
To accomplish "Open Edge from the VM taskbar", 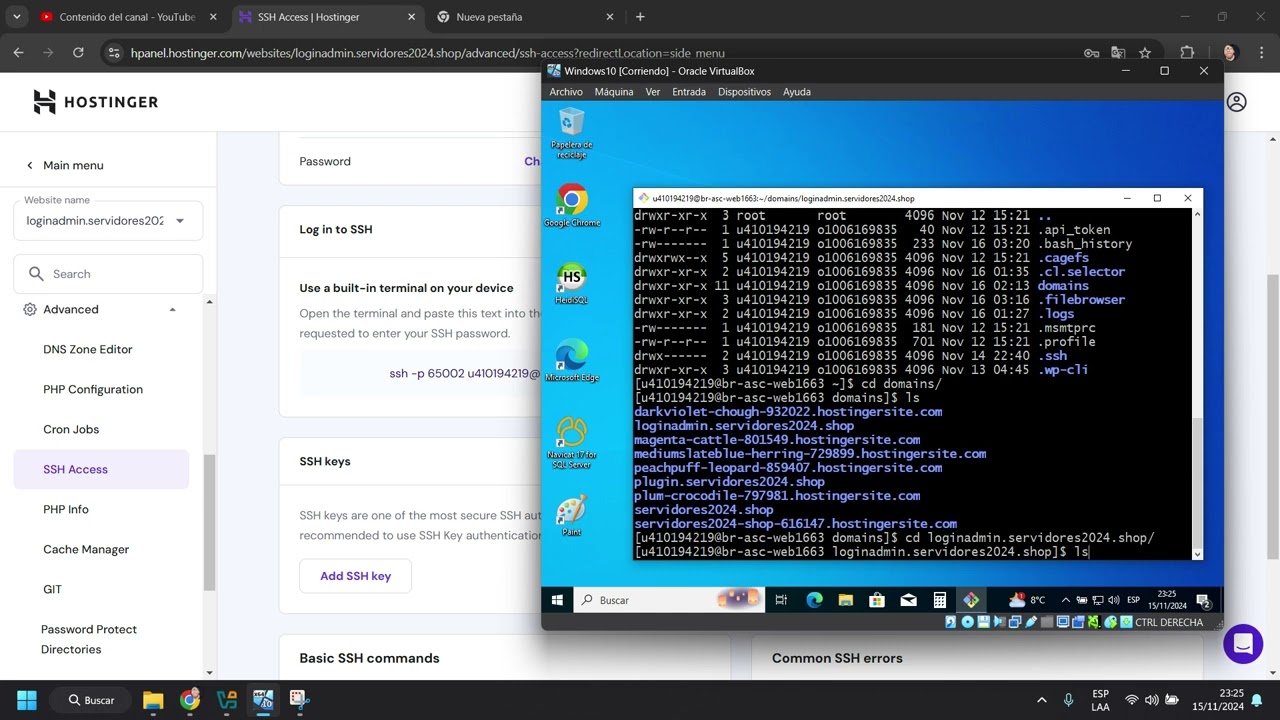I will (814, 600).
